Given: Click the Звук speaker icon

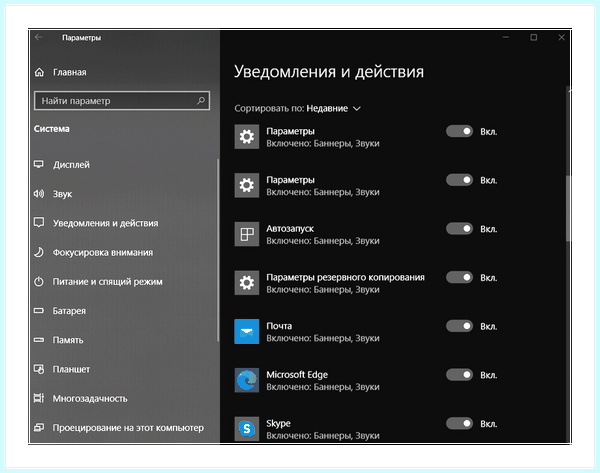Looking at the screenshot, I should [x=39, y=194].
